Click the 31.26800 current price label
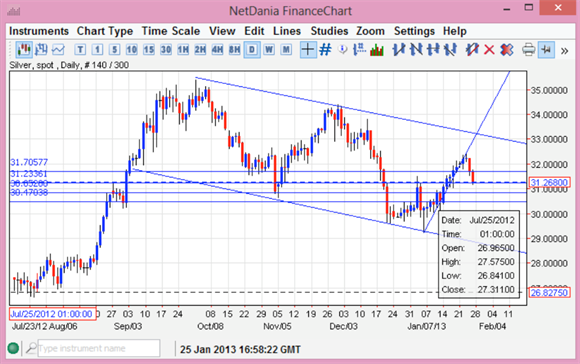The height and width of the screenshot is (364, 580). click(549, 182)
